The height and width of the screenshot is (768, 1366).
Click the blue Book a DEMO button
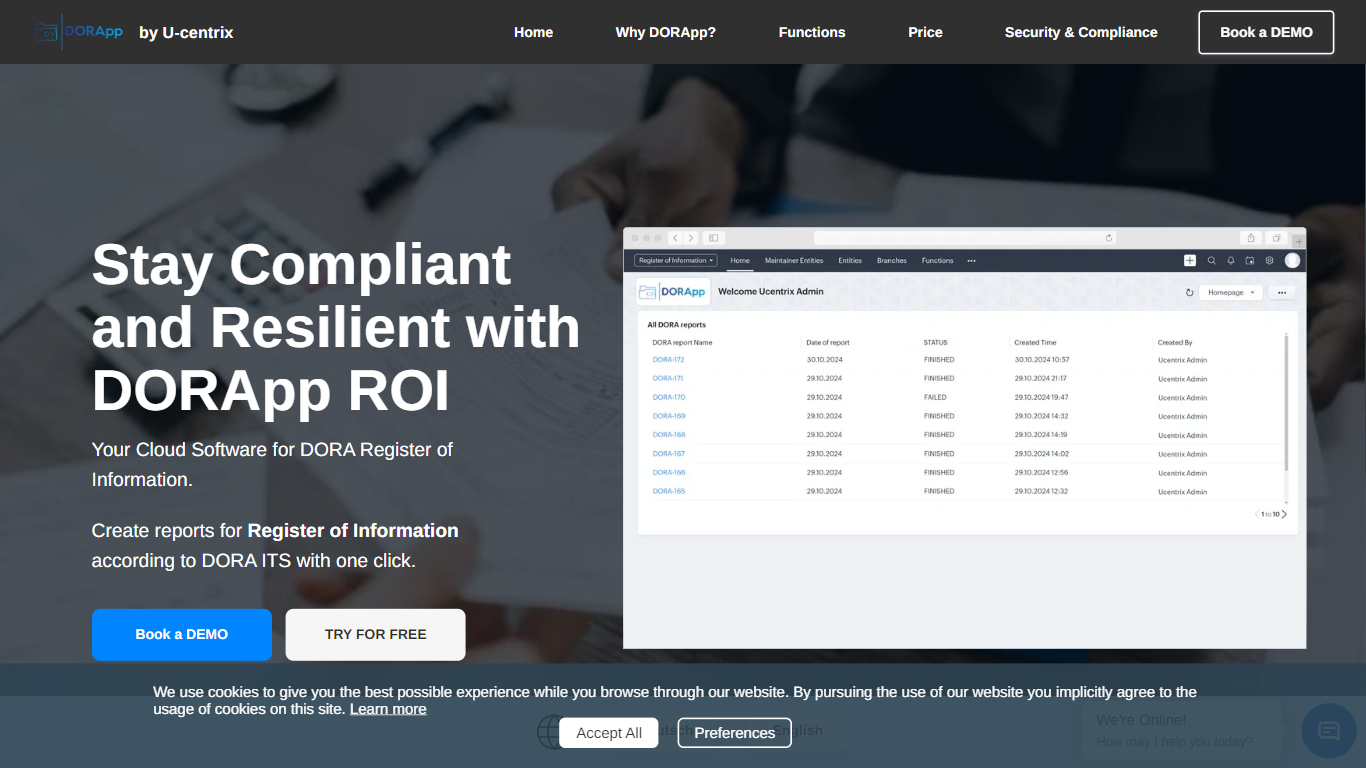pos(182,634)
